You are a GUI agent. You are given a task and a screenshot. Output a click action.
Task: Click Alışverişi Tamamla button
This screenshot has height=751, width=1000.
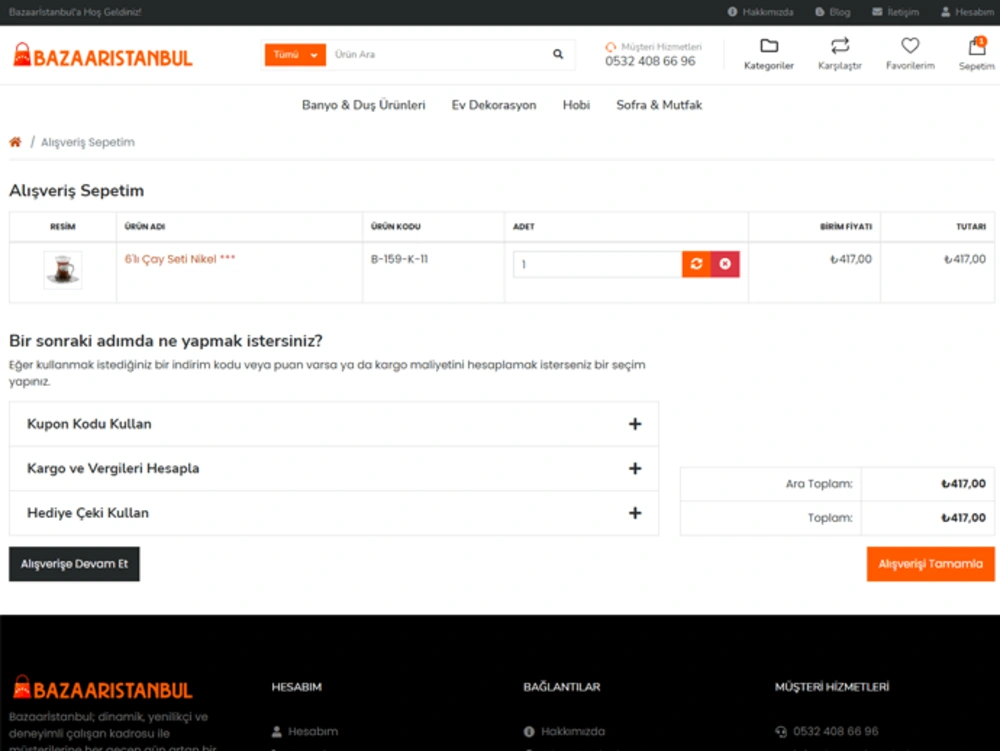click(930, 564)
